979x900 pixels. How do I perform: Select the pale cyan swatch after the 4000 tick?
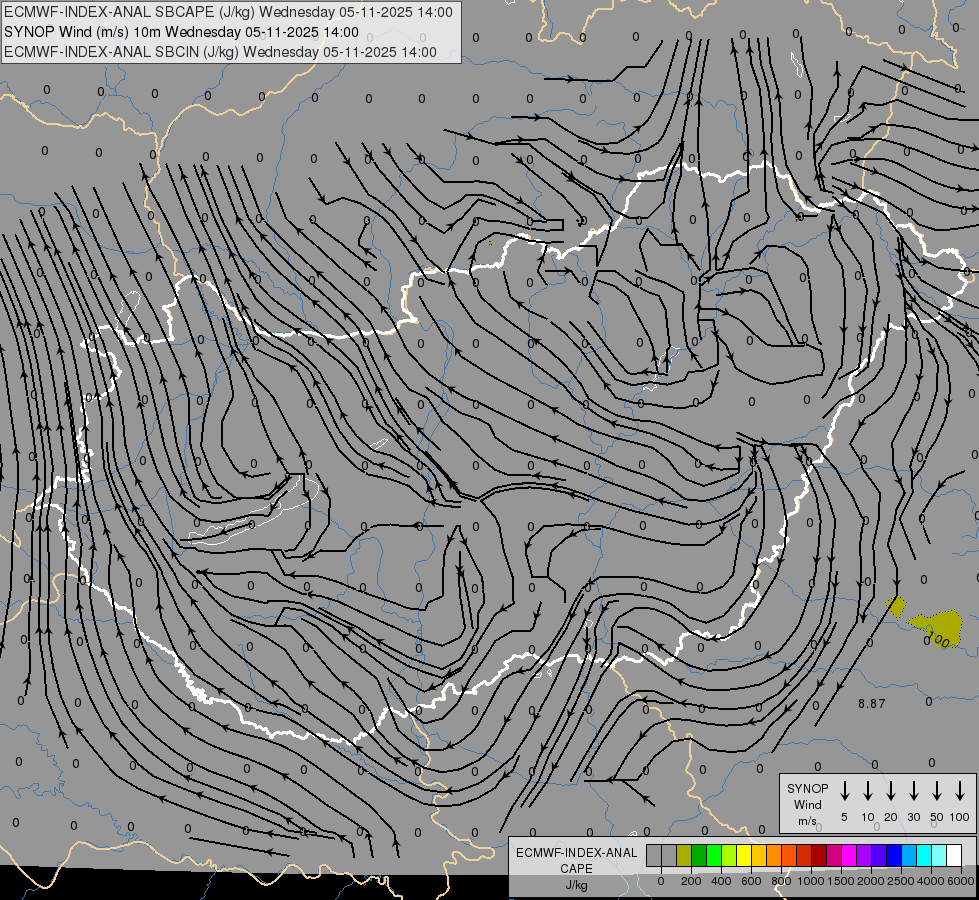point(939,855)
